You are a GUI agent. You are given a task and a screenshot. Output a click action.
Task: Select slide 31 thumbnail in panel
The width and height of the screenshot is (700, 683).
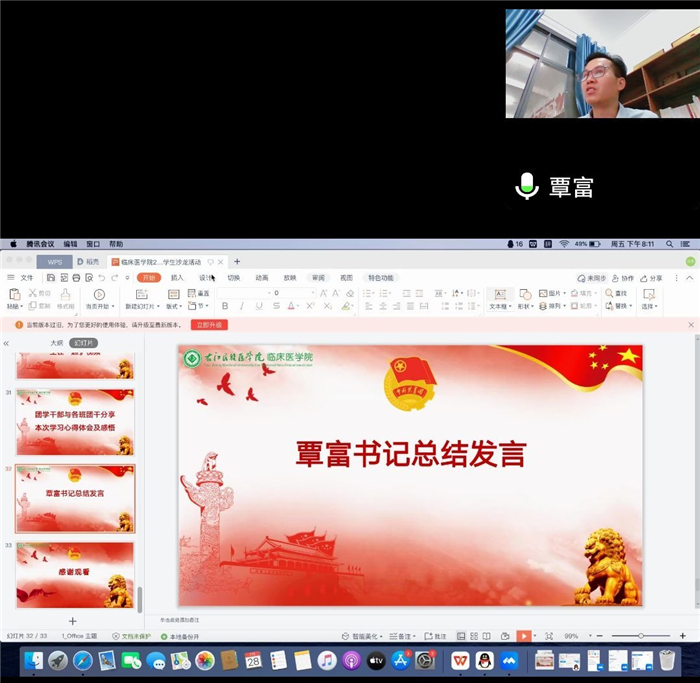pyautogui.click(x=75, y=422)
